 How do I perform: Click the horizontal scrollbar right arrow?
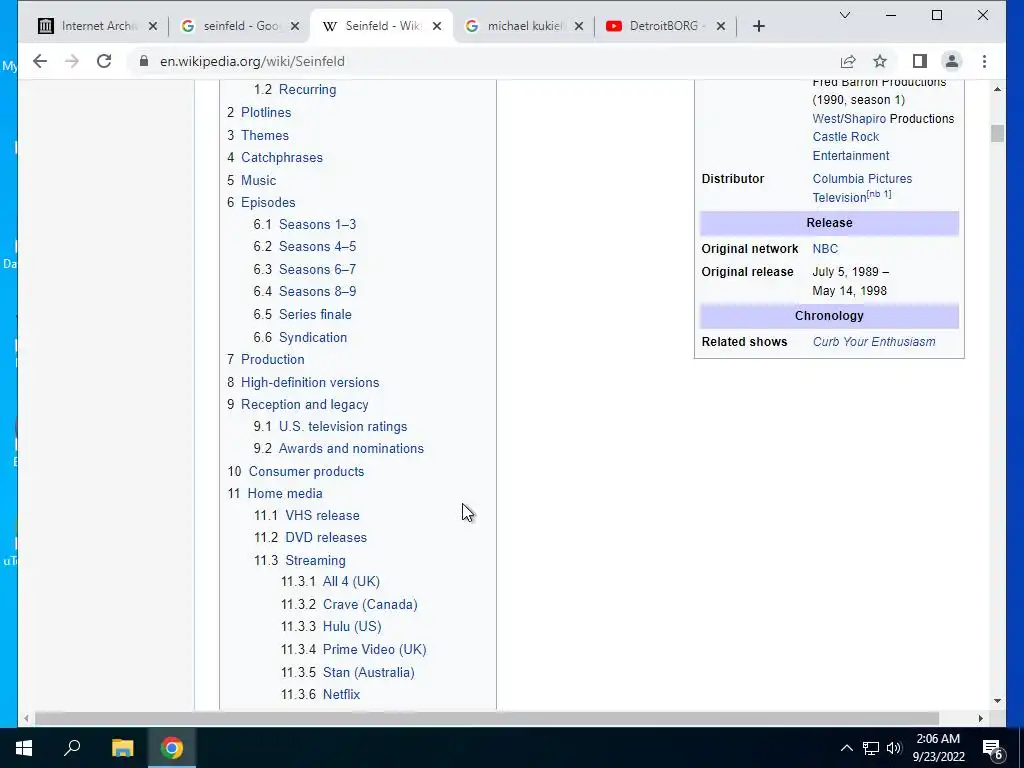pyautogui.click(x=980, y=718)
